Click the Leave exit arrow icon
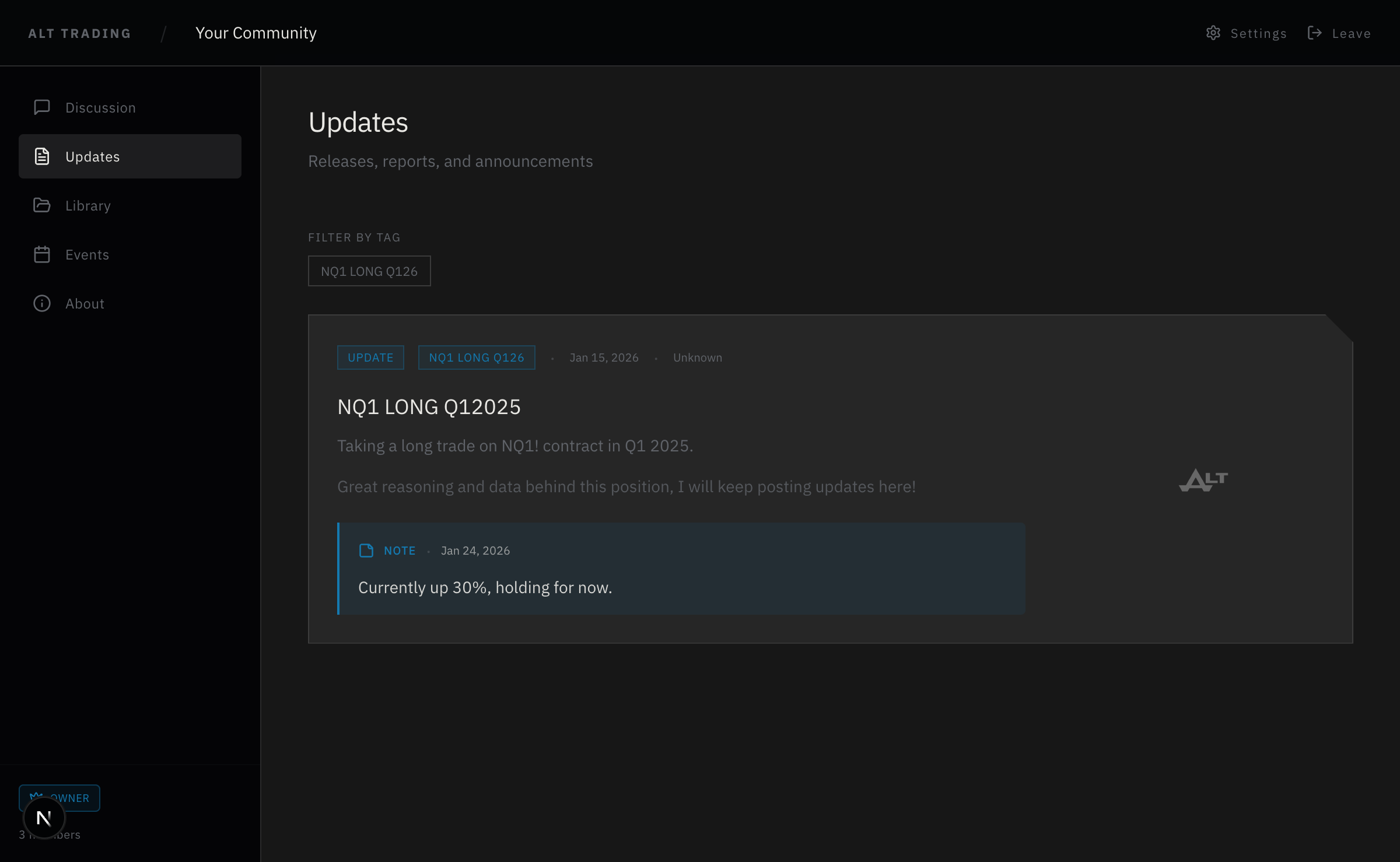The height and width of the screenshot is (862, 1400). point(1315,33)
